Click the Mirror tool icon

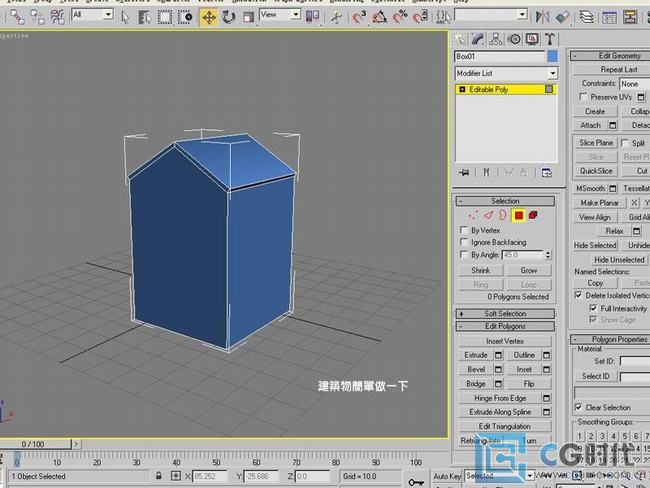coord(542,17)
